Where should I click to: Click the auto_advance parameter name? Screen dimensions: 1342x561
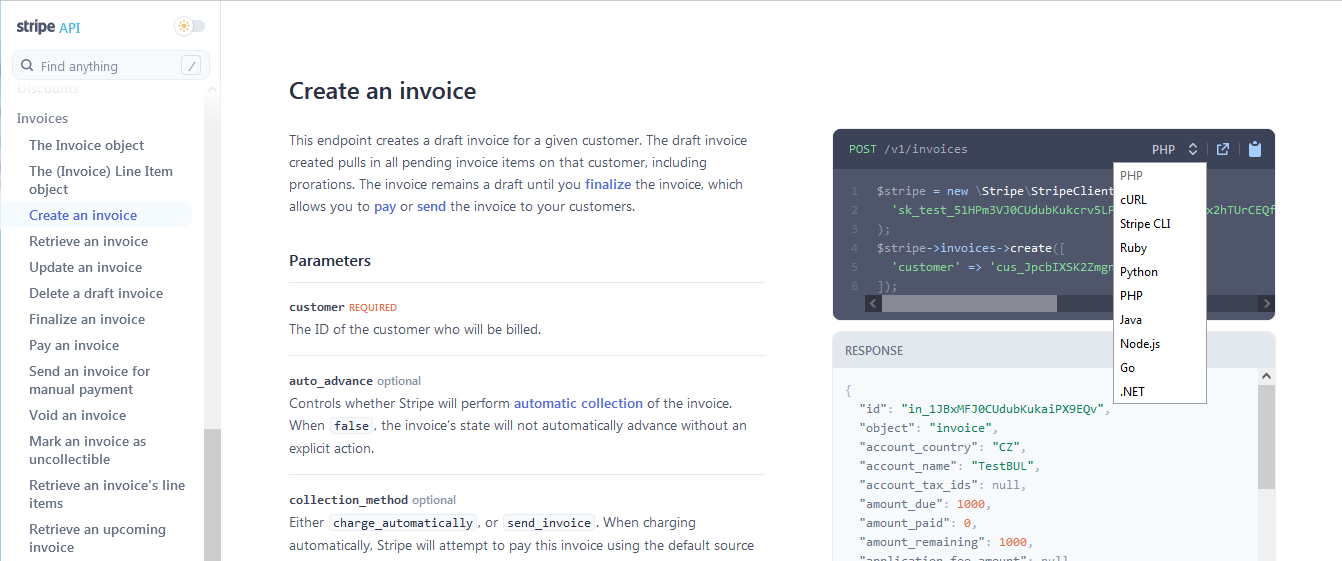[331, 381]
